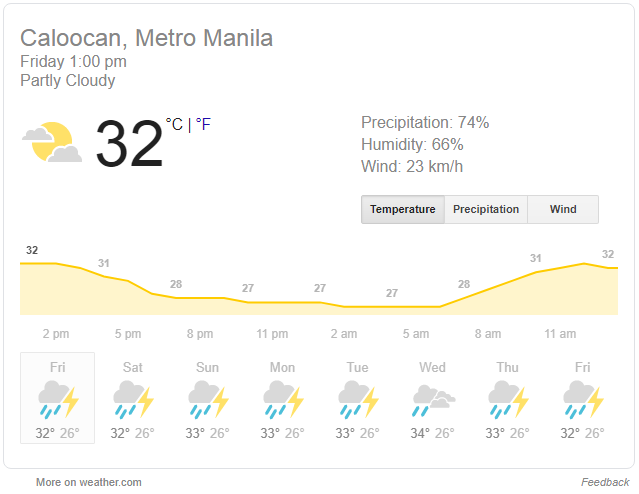
Task: Select Monday's thunderstorm forecast icon
Action: [283, 399]
